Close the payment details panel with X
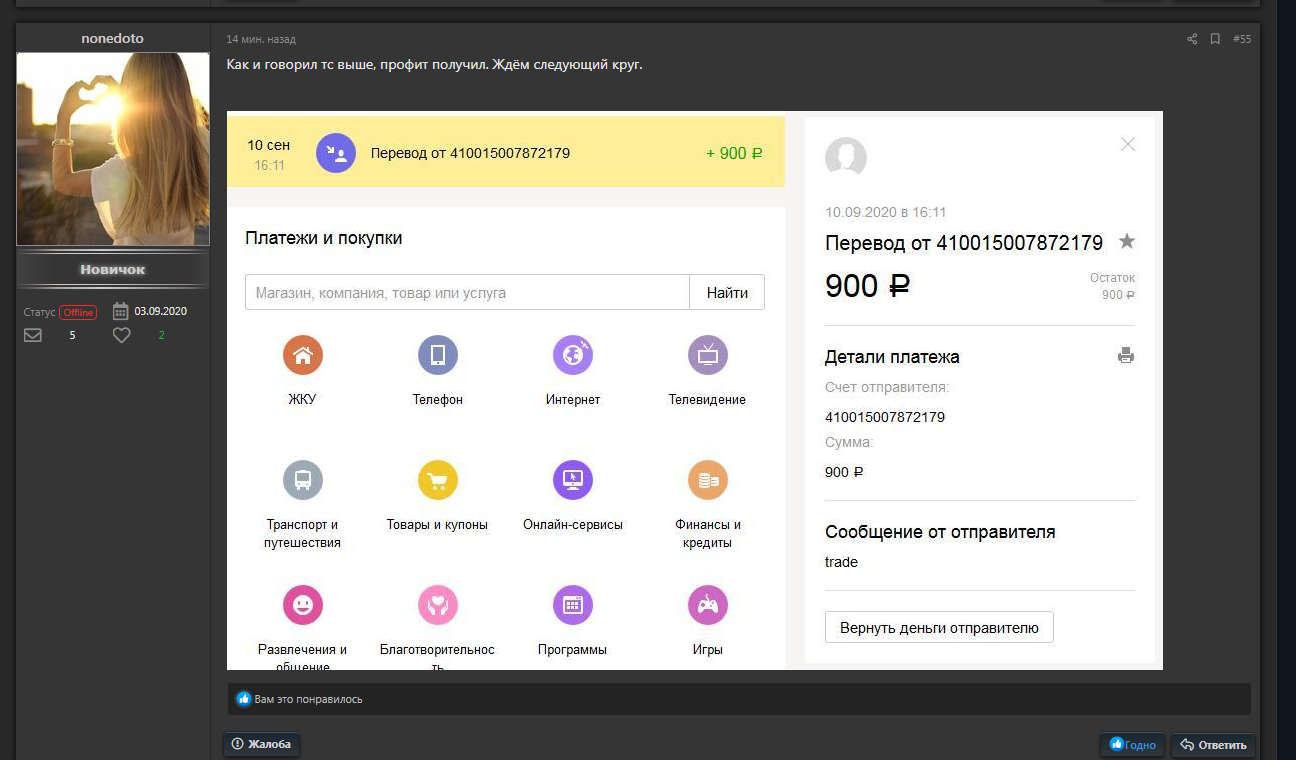The image size is (1296, 760). click(x=1128, y=144)
